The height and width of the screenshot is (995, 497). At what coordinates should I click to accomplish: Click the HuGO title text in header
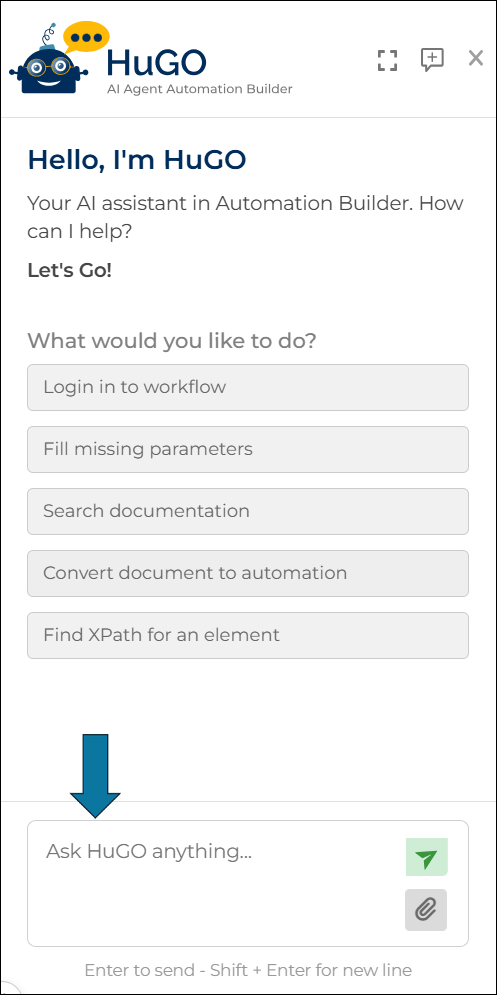pyautogui.click(x=156, y=62)
